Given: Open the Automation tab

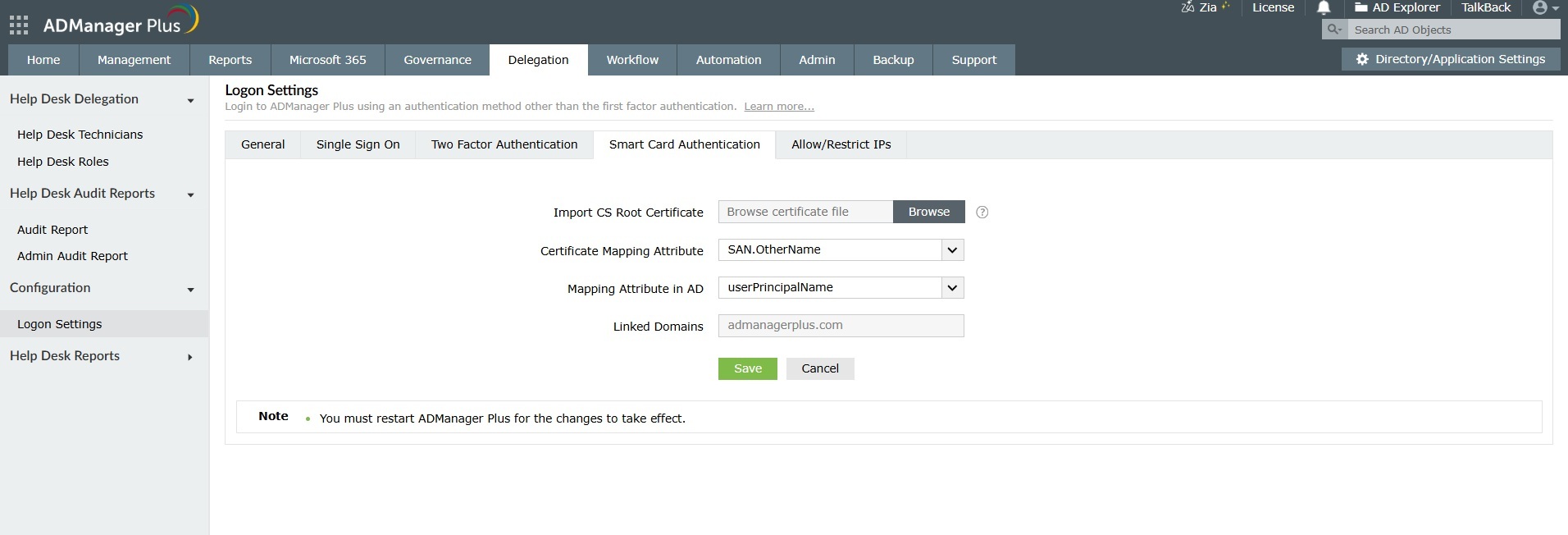Looking at the screenshot, I should tap(729, 60).
